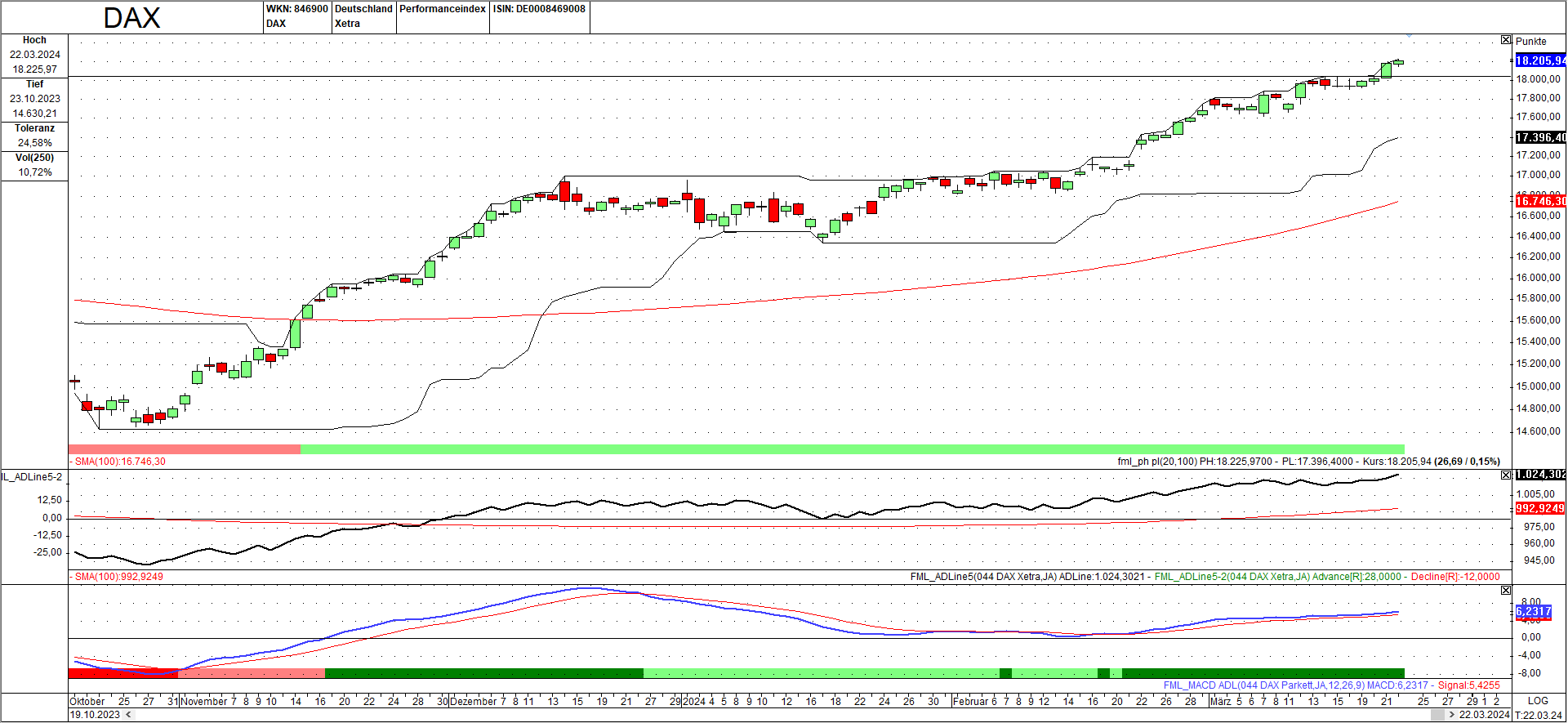
Task: Click the left scroll arrow beside 19.10.2023
Action: pos(128,715)
